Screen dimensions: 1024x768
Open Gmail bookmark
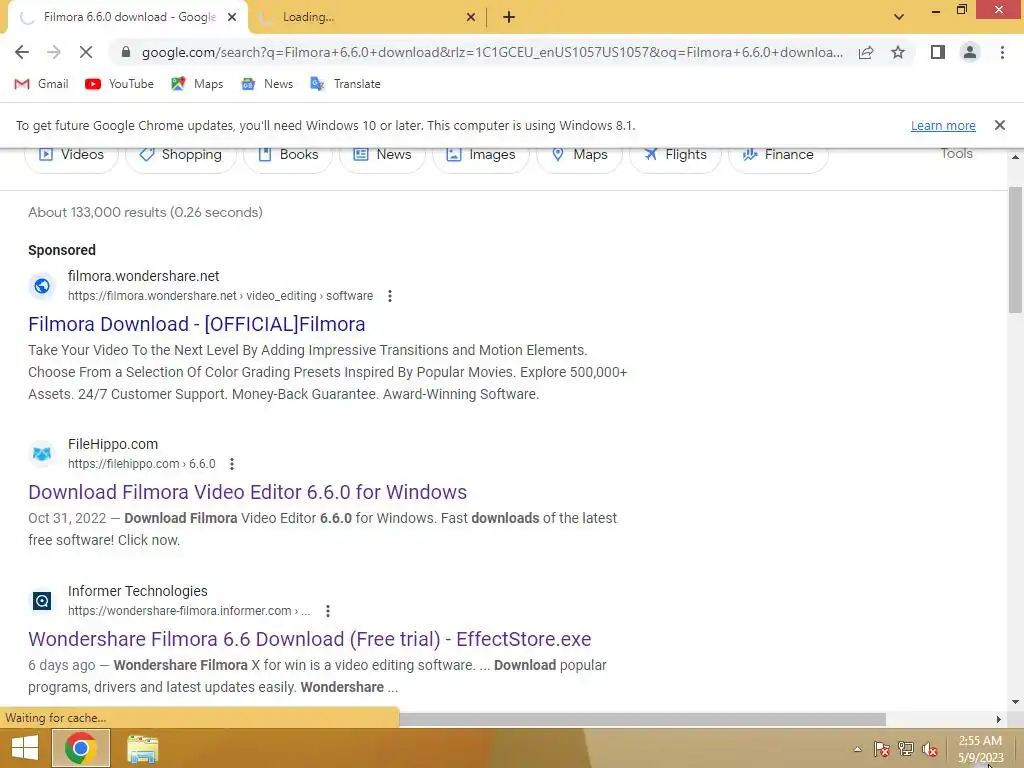pos(41,84)
